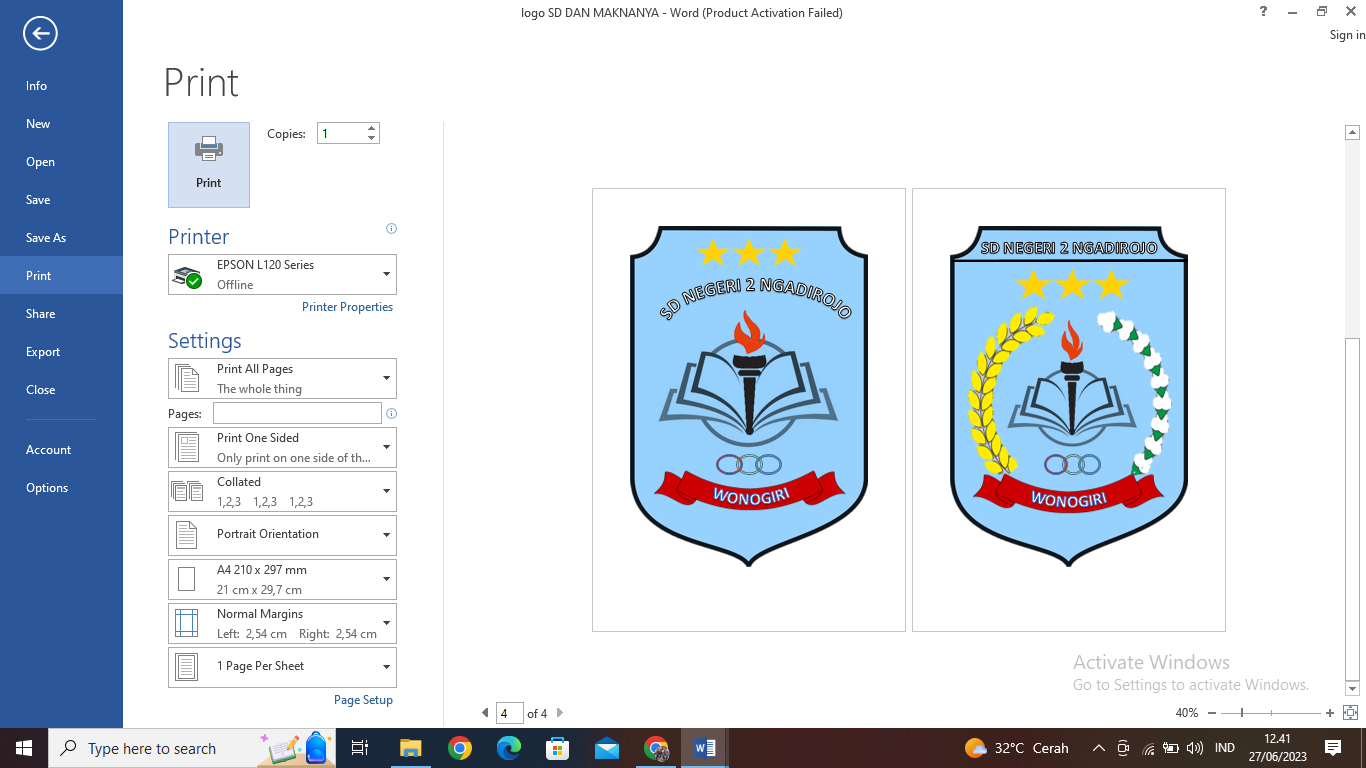Click the zoom out minus icon
The width and height of the screenshot is (1366, 768).
[x=1212, y=713]
